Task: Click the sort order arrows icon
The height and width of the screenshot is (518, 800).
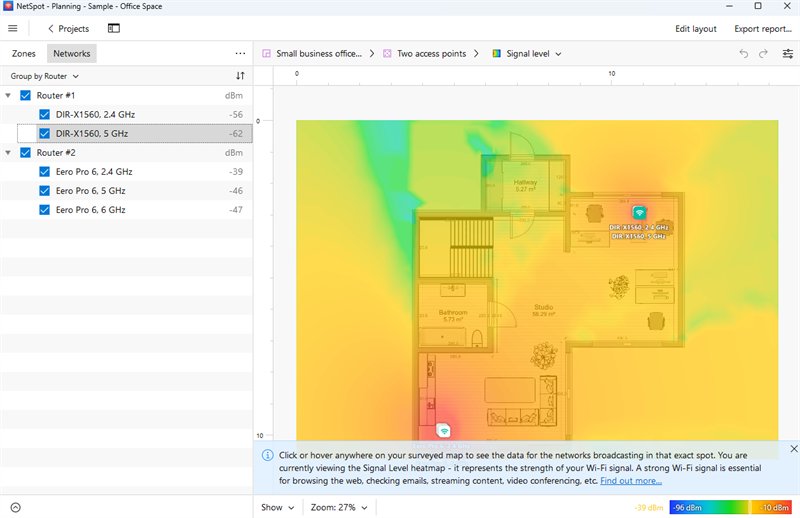Action: 240,76
